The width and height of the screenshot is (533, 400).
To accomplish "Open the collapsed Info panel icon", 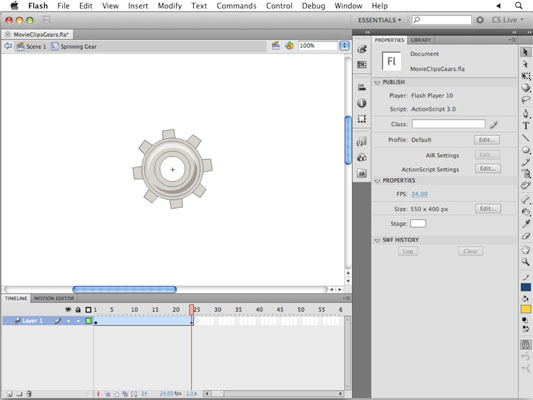I will click(x=362, y=103).
